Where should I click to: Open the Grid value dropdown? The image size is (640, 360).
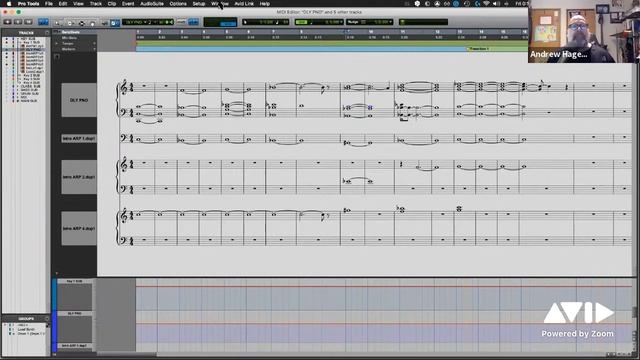coord(341,22)
